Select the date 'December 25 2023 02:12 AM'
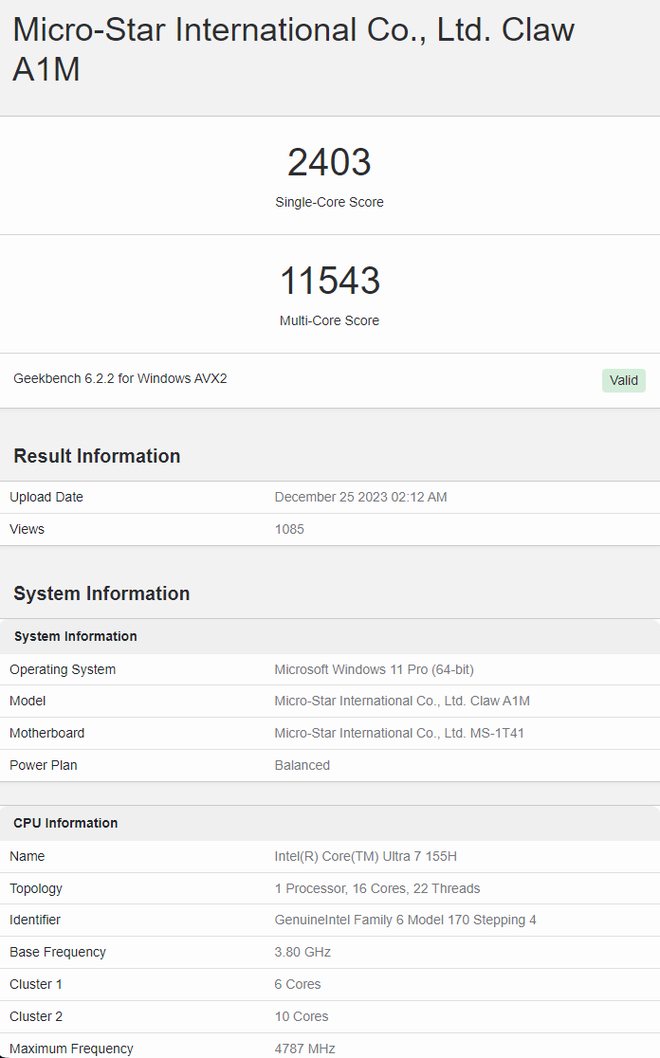The image size is (660, 1058). click(x=360, y=497)
